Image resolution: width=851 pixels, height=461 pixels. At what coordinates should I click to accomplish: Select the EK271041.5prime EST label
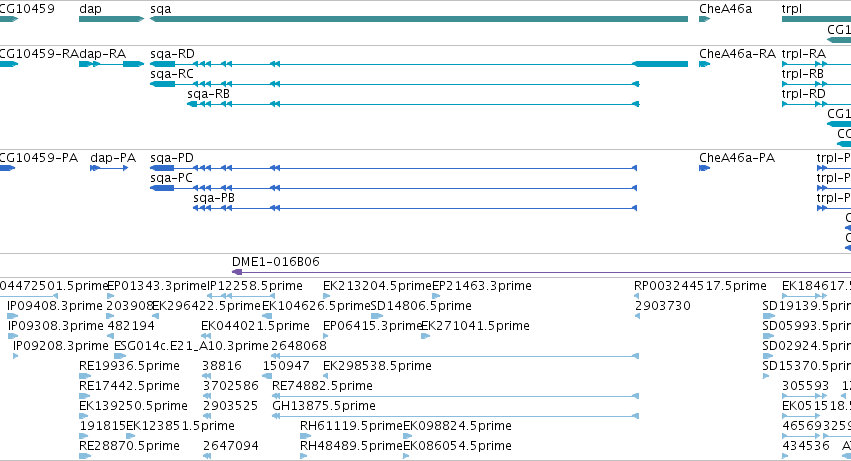tap(475, 326)
